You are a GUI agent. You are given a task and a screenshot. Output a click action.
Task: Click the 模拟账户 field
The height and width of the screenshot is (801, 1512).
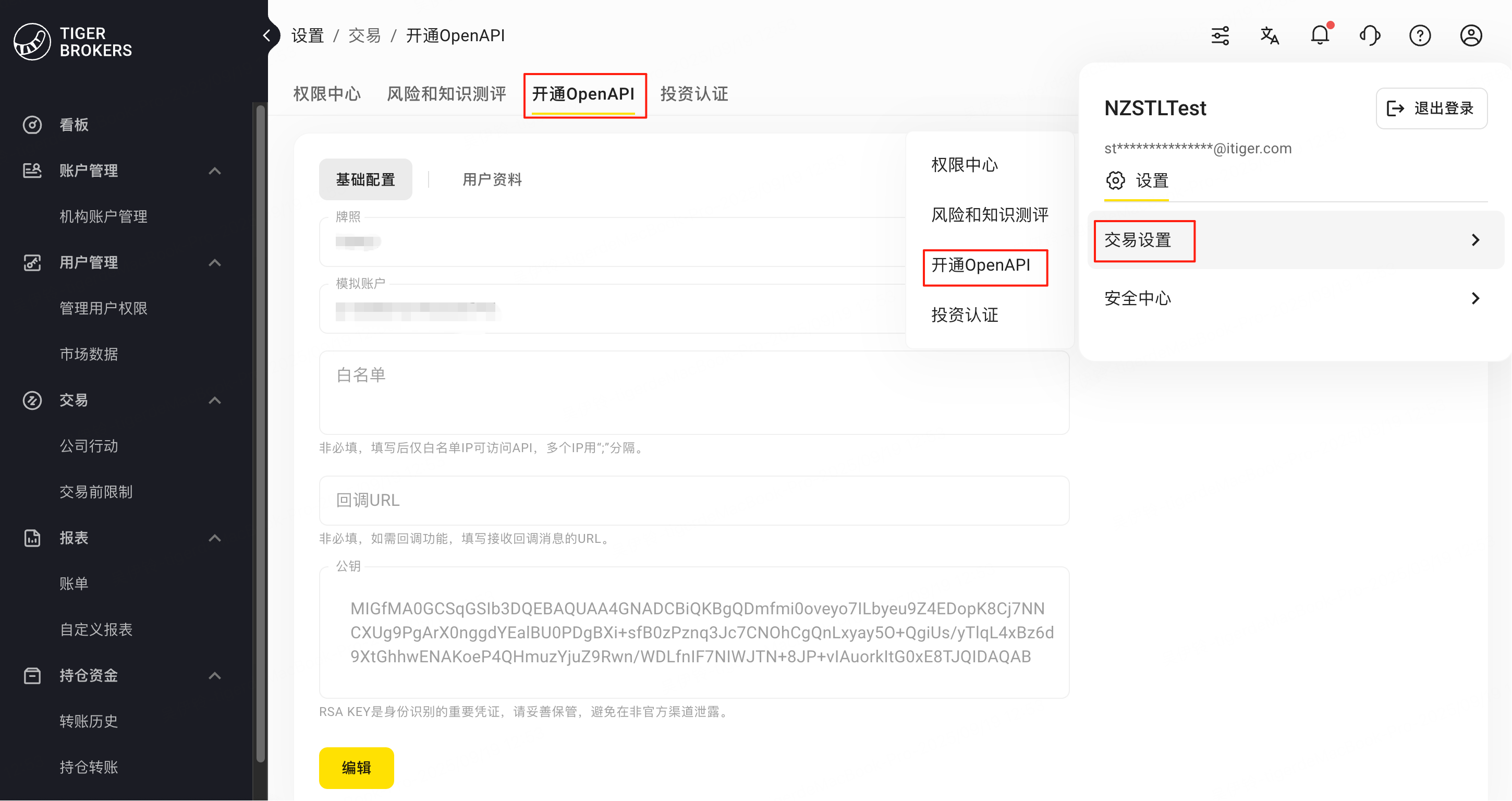(613, 309)
